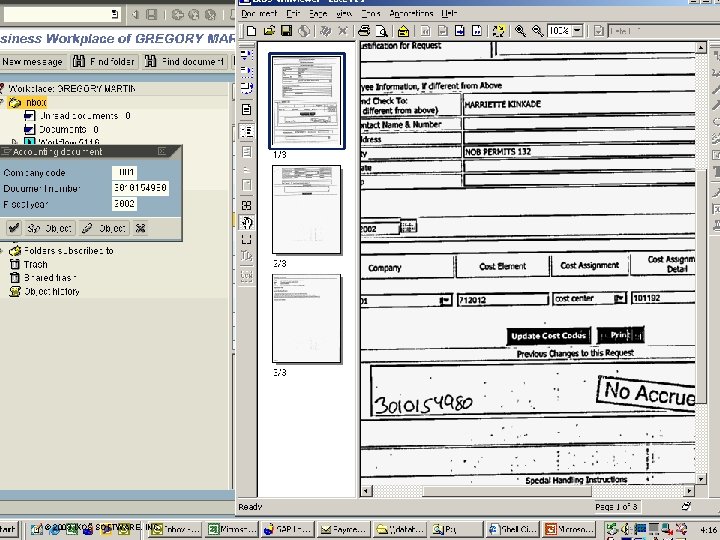Click the Shell taskbar button
Screen dimensions: 720x540
(512, 529)
